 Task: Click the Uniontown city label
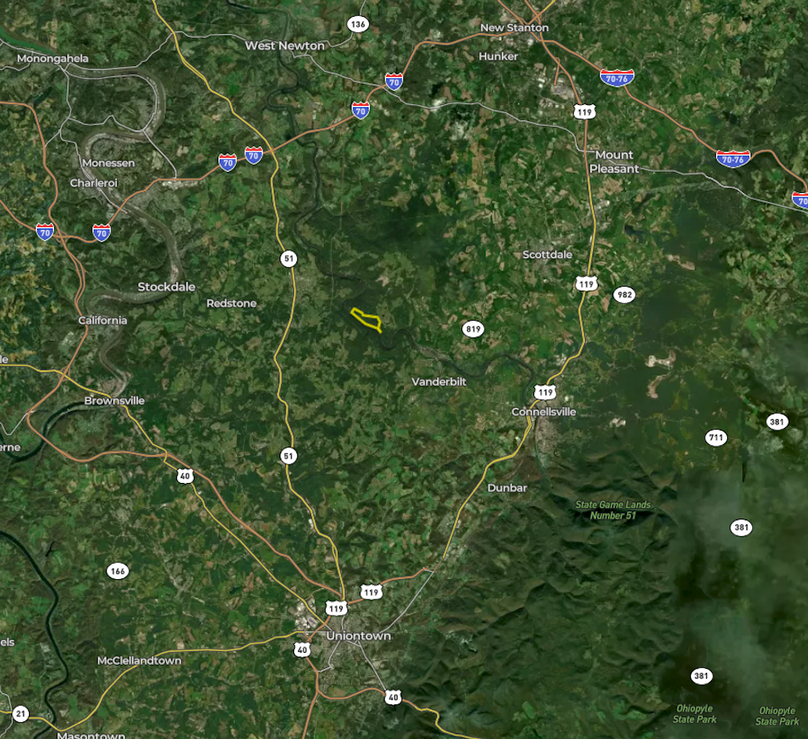coord(358,636)
